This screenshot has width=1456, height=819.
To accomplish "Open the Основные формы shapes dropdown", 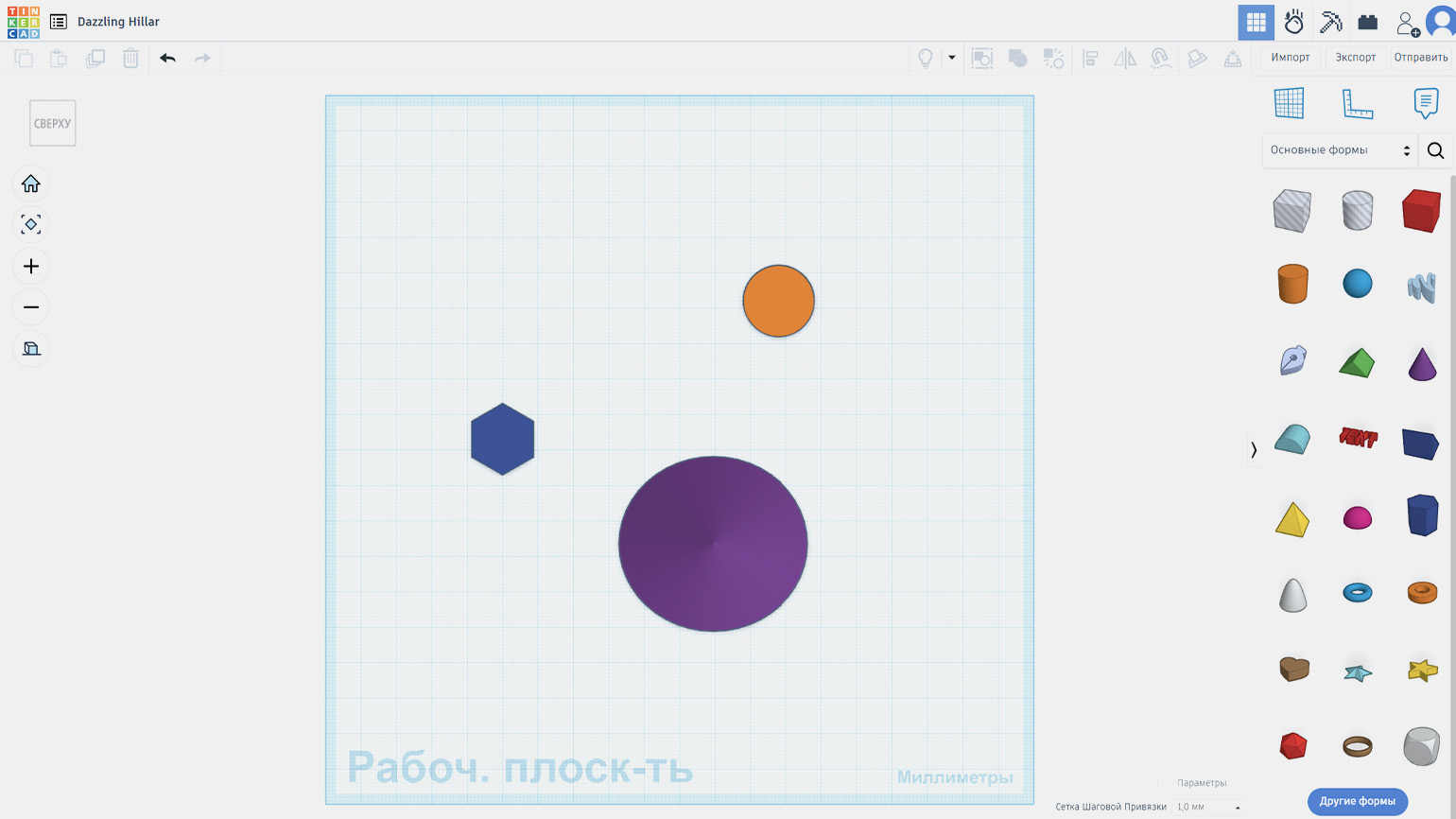I will coord(1339,150).
